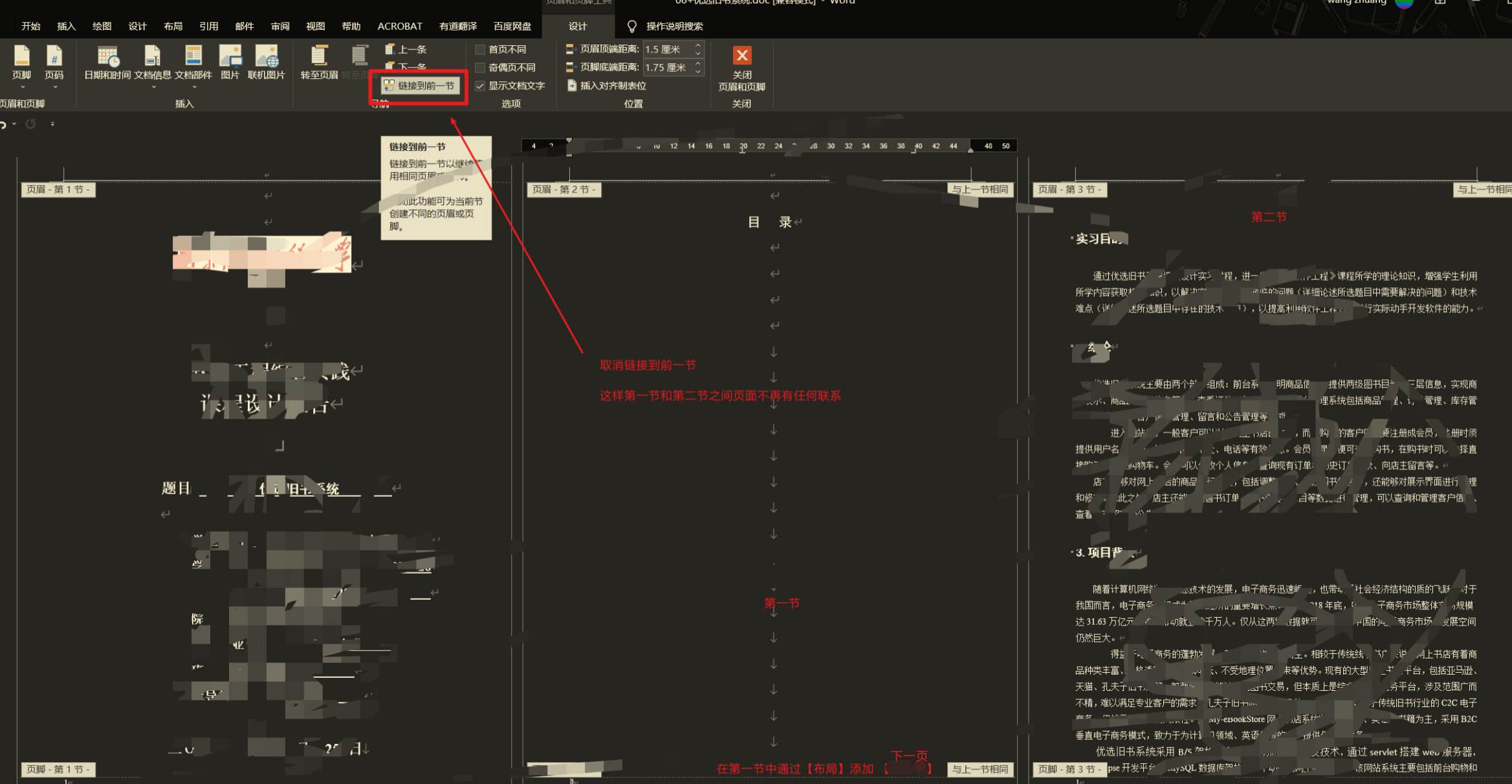Close header and footer with red X
The width and height of the screenshot is (1512, 784).
(x=741, y=56)
